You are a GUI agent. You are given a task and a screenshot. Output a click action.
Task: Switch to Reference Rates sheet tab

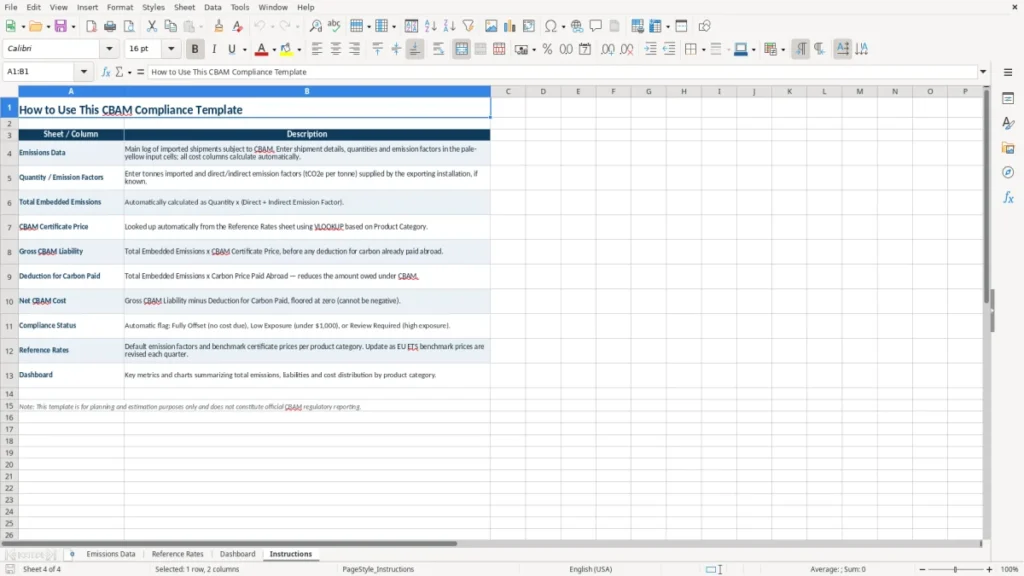pos(178,554)
